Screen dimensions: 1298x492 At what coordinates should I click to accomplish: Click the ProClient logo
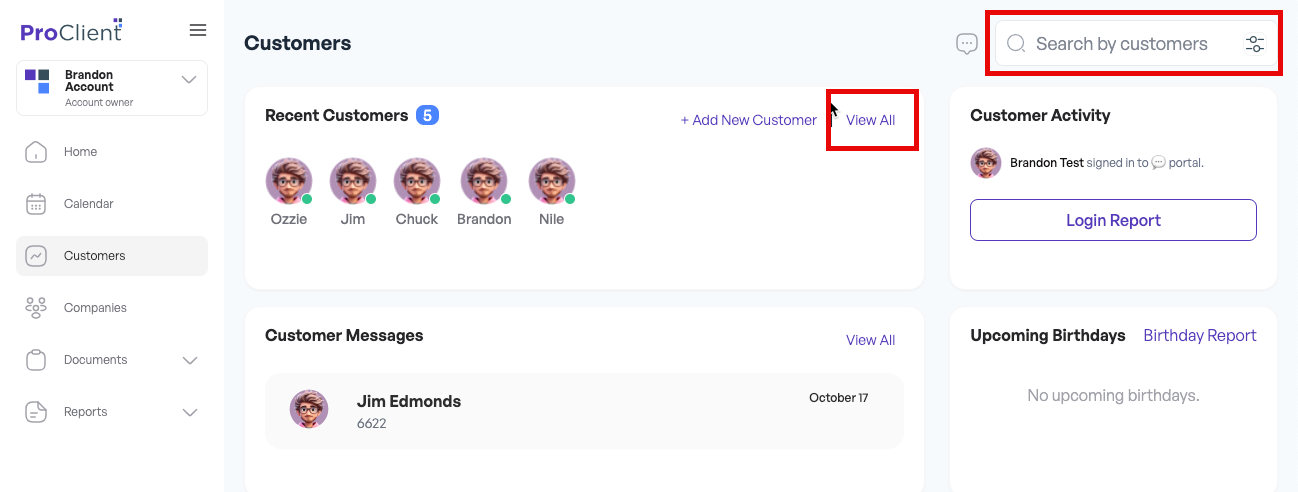[x=72, y=30]
